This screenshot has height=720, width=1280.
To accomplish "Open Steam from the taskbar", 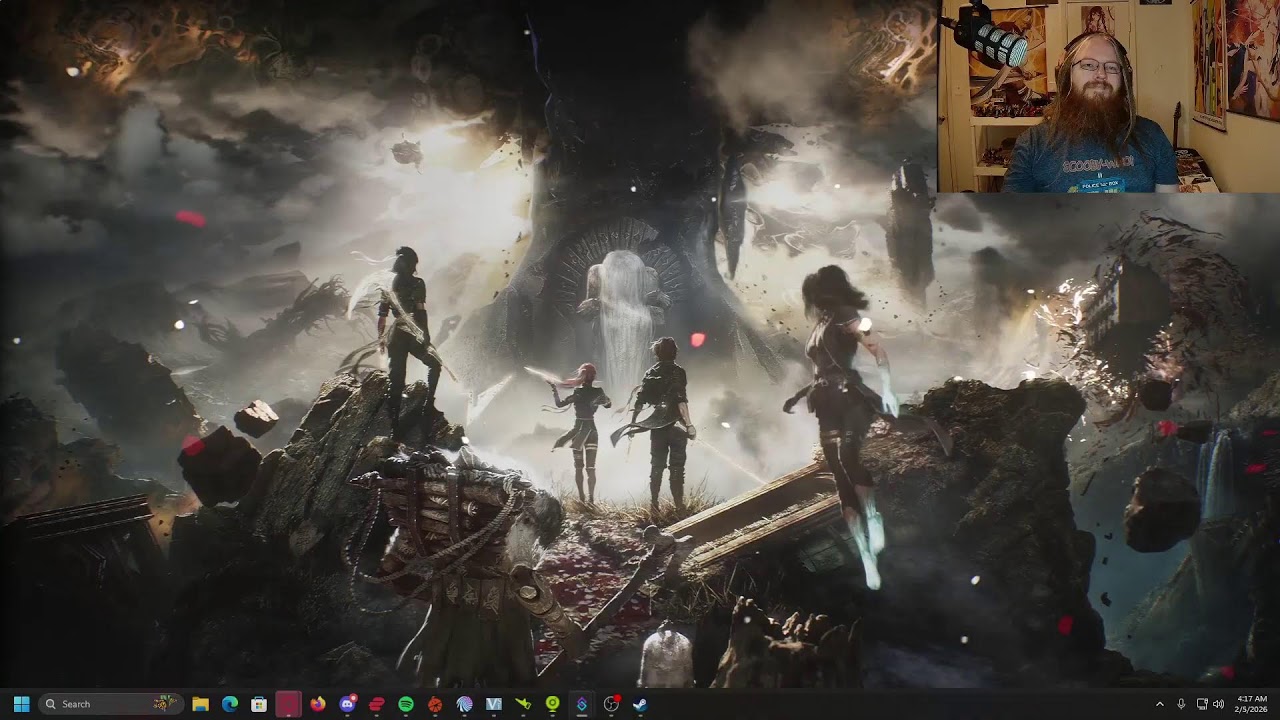I will click(x=640, y=704).
